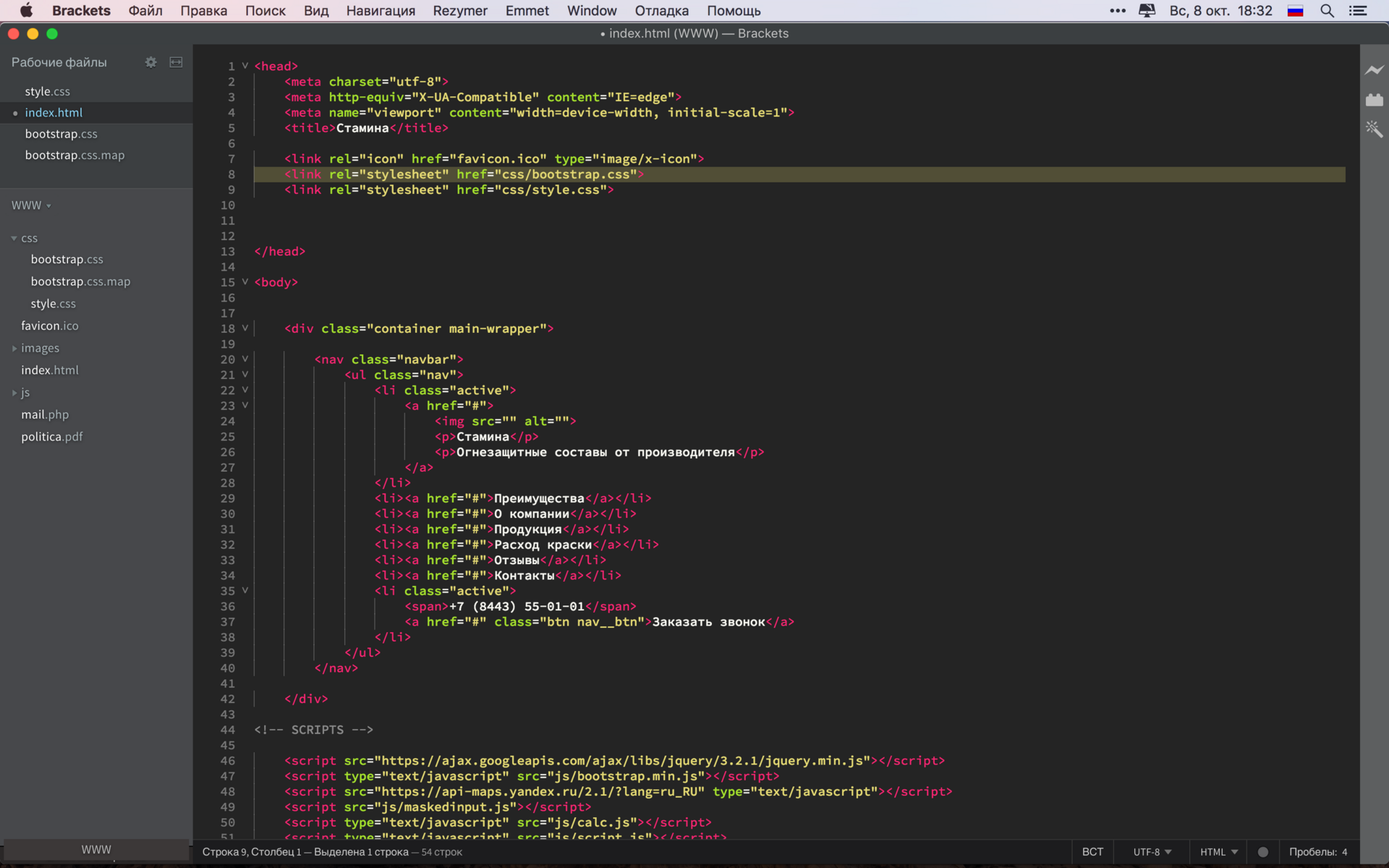
Task: Open the Отладка menu
Action: point(662,11)
